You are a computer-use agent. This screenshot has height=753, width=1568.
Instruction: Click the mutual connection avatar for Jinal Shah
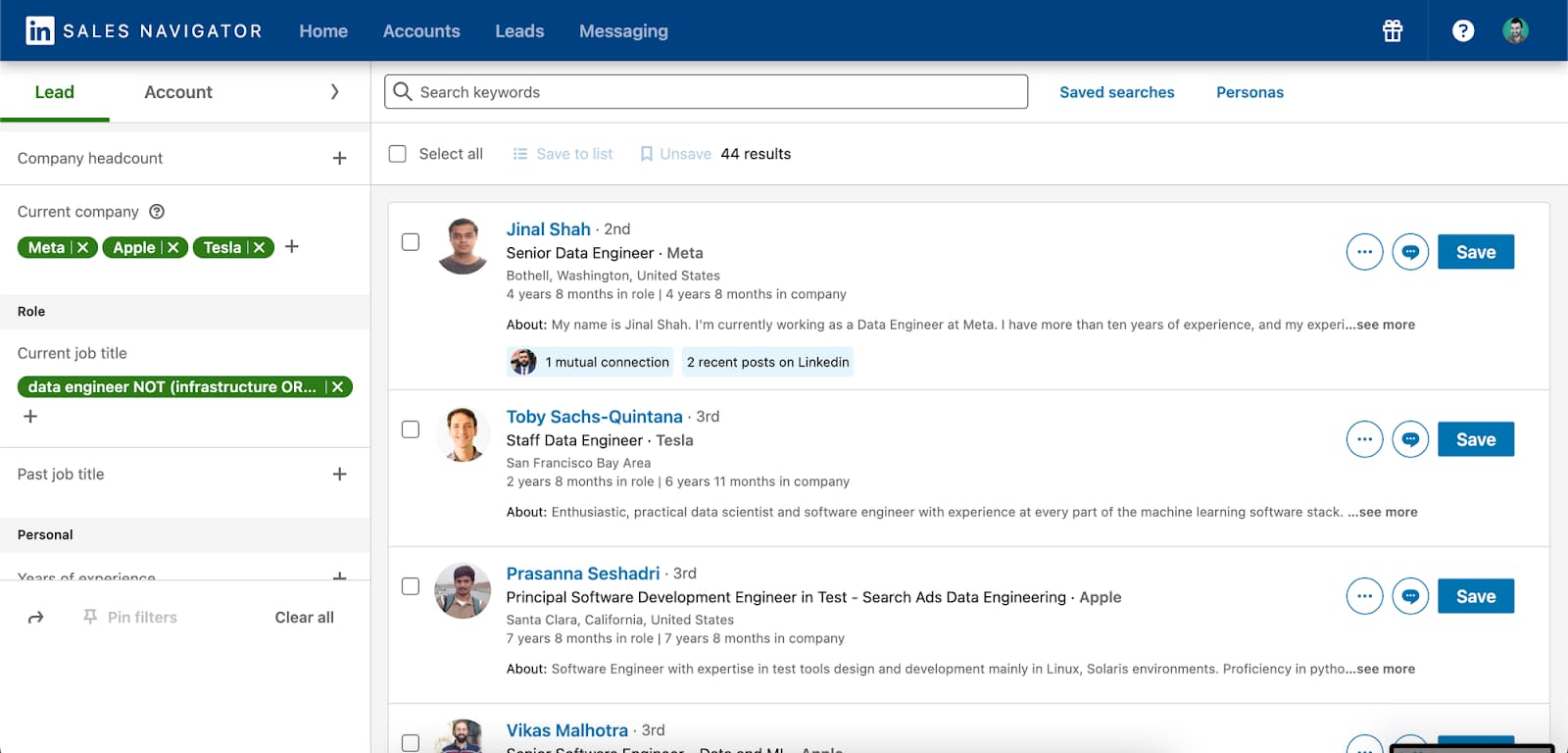(x=523, y=362)
